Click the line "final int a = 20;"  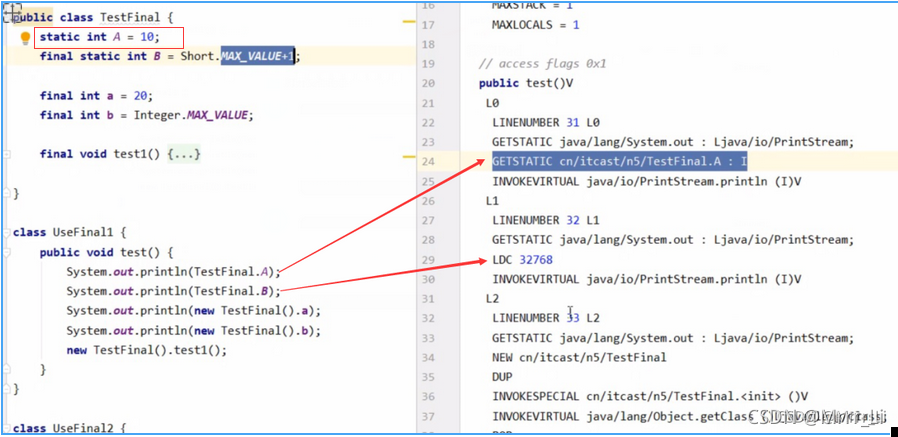[x=96, y=96]
